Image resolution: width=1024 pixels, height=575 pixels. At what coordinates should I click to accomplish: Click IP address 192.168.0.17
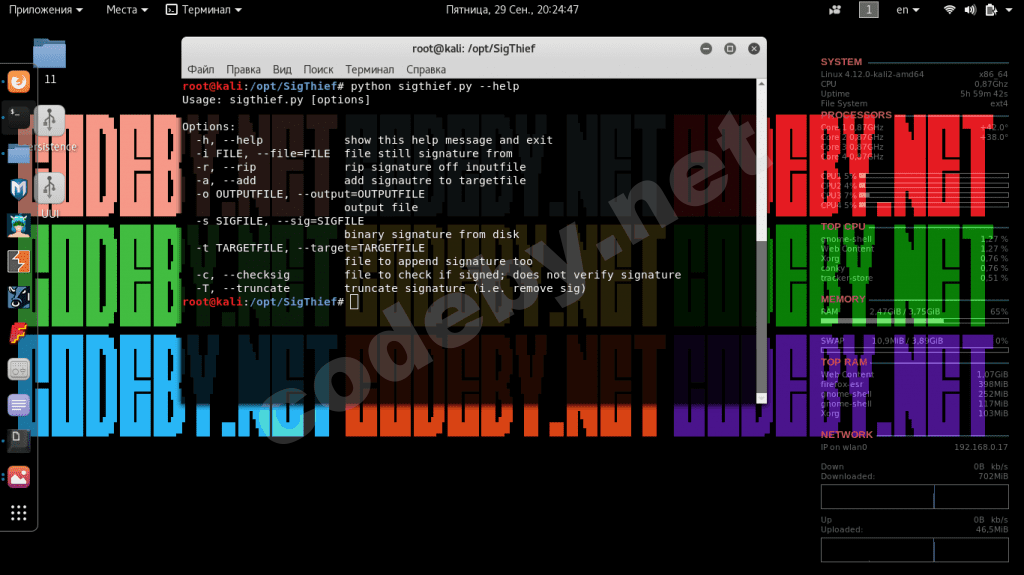(981, 448)
